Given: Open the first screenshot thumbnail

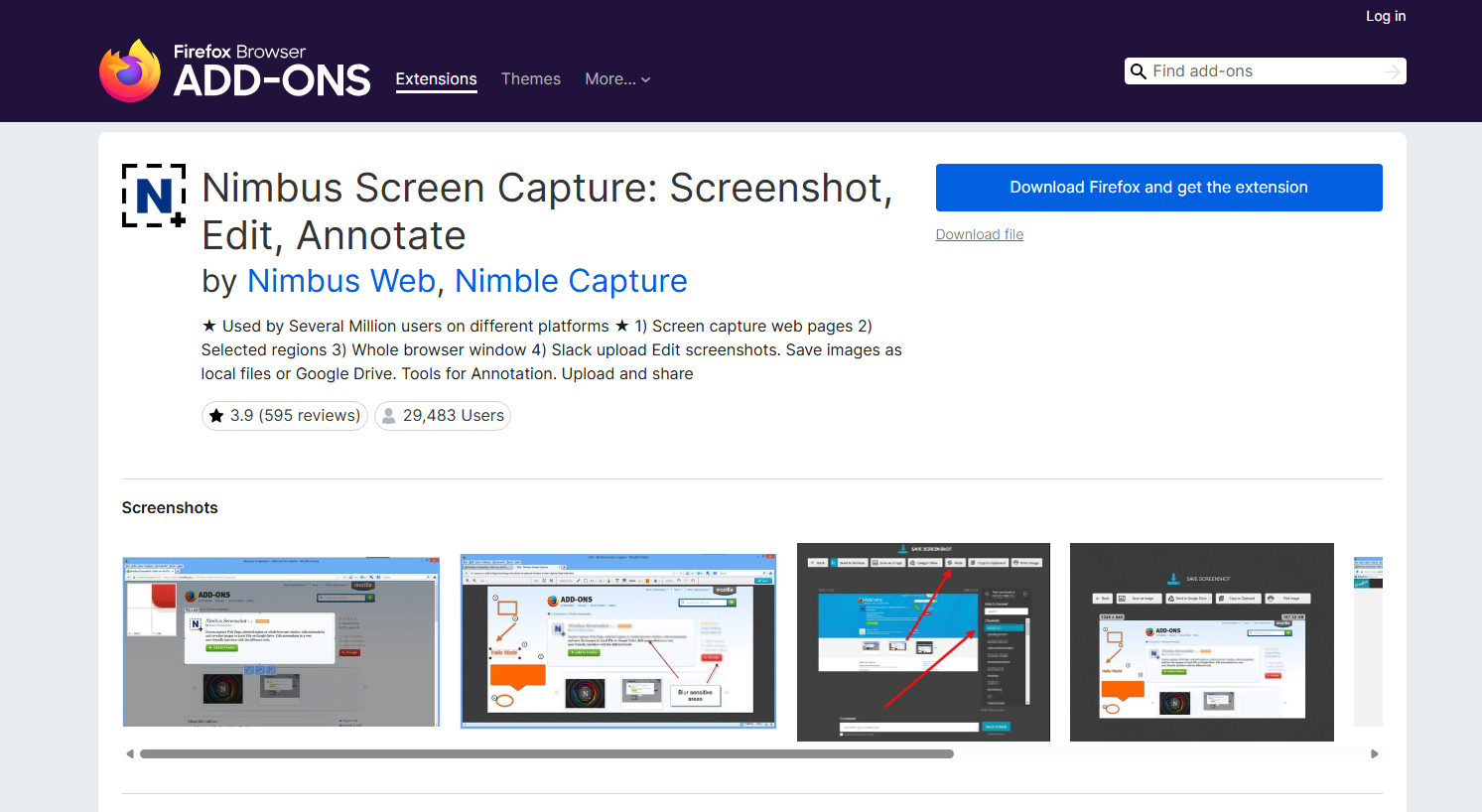Looking at the screenshot, I should coord(281,642).
